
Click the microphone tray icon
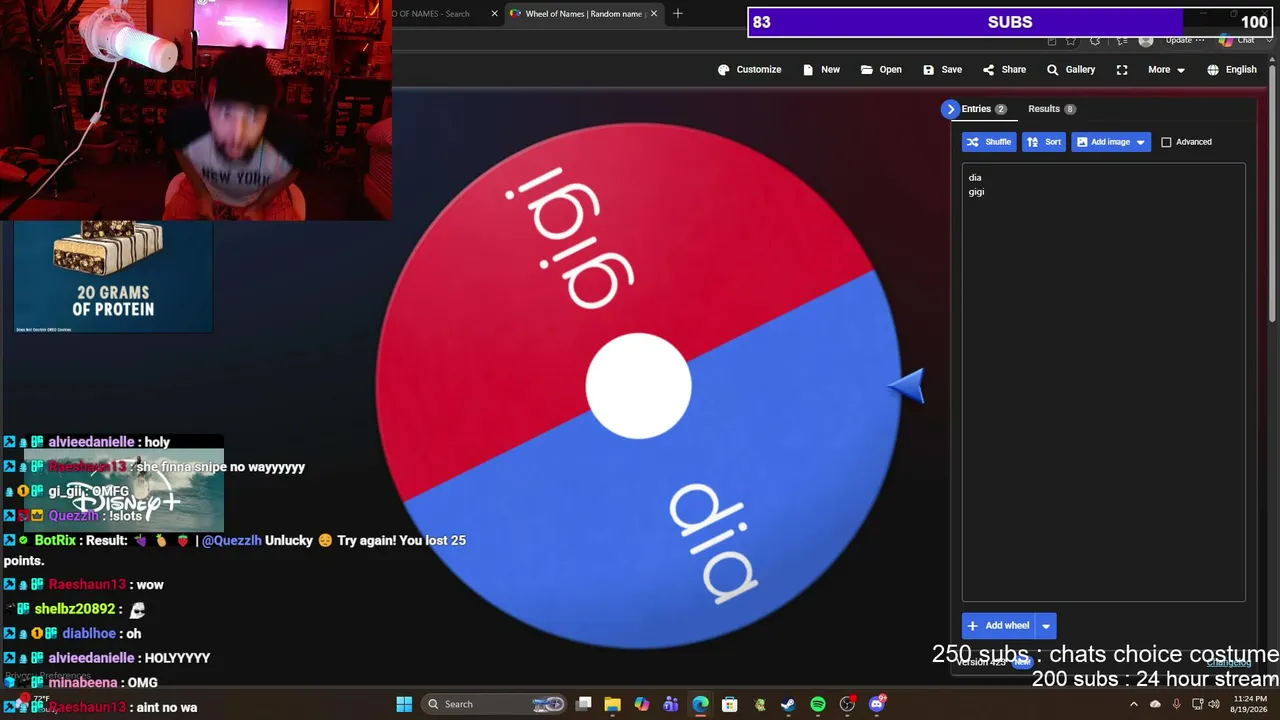click(1176, 704)
